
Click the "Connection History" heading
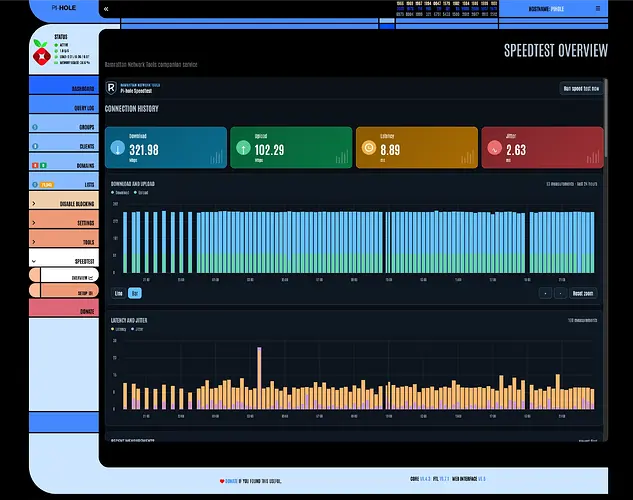pos(132,109)
